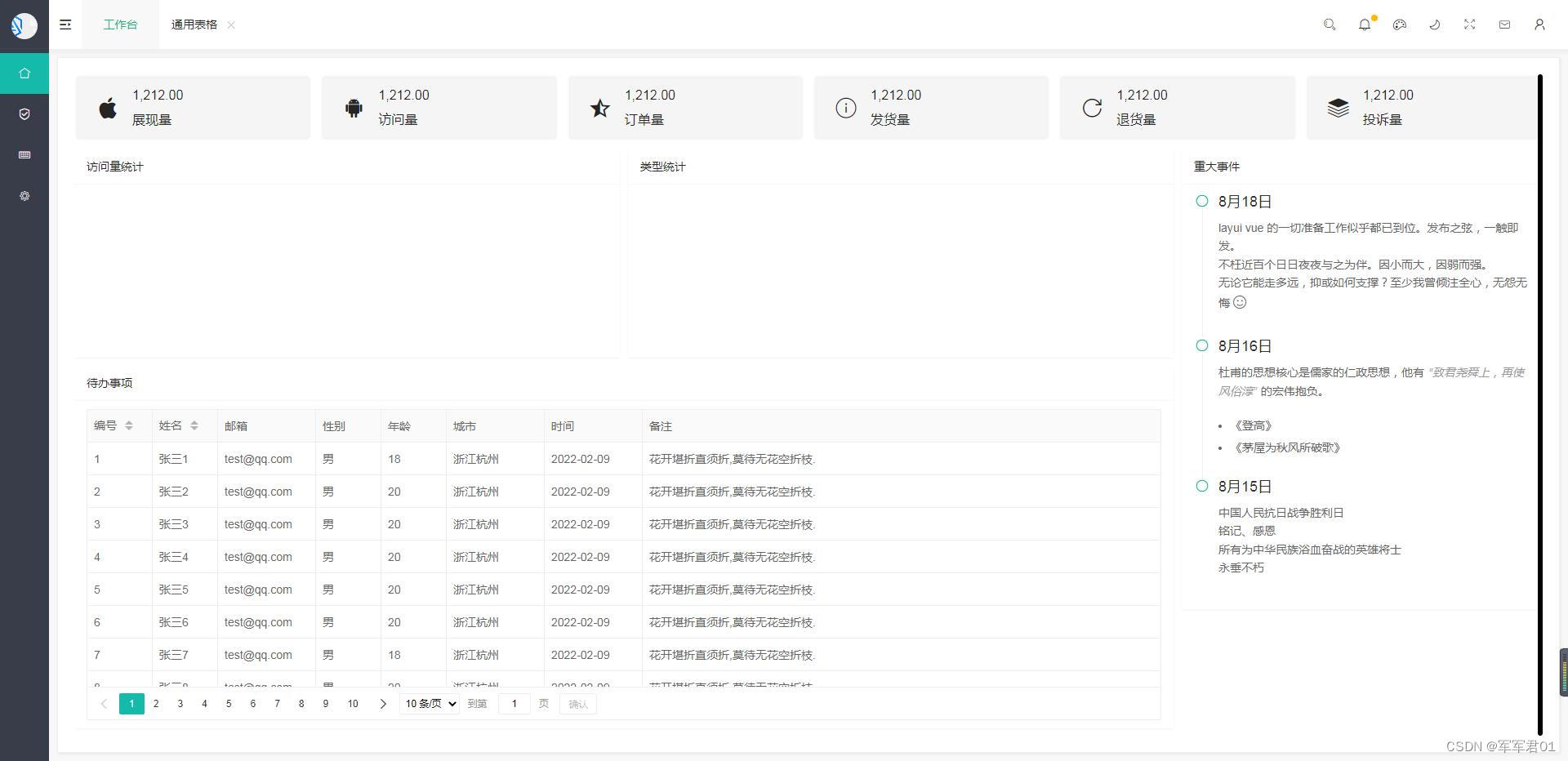
Task: Open the shield-check sidebar icon
Action: 24,114
